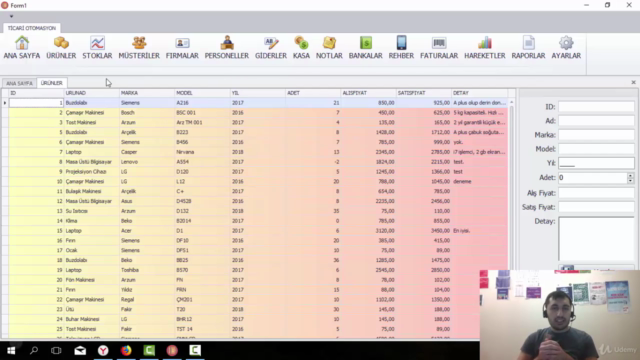
Task: Click the Bulaşık Makinesi cell
Action: (x=91, y=191)
